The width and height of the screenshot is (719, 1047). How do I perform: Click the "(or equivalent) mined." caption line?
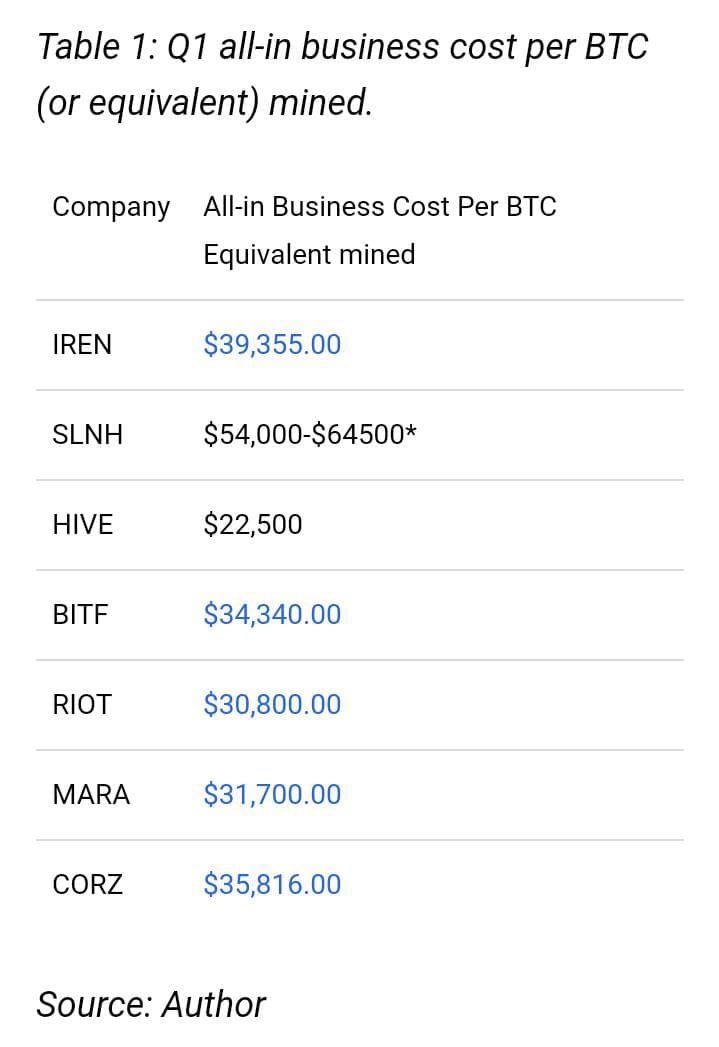(204, 103)
